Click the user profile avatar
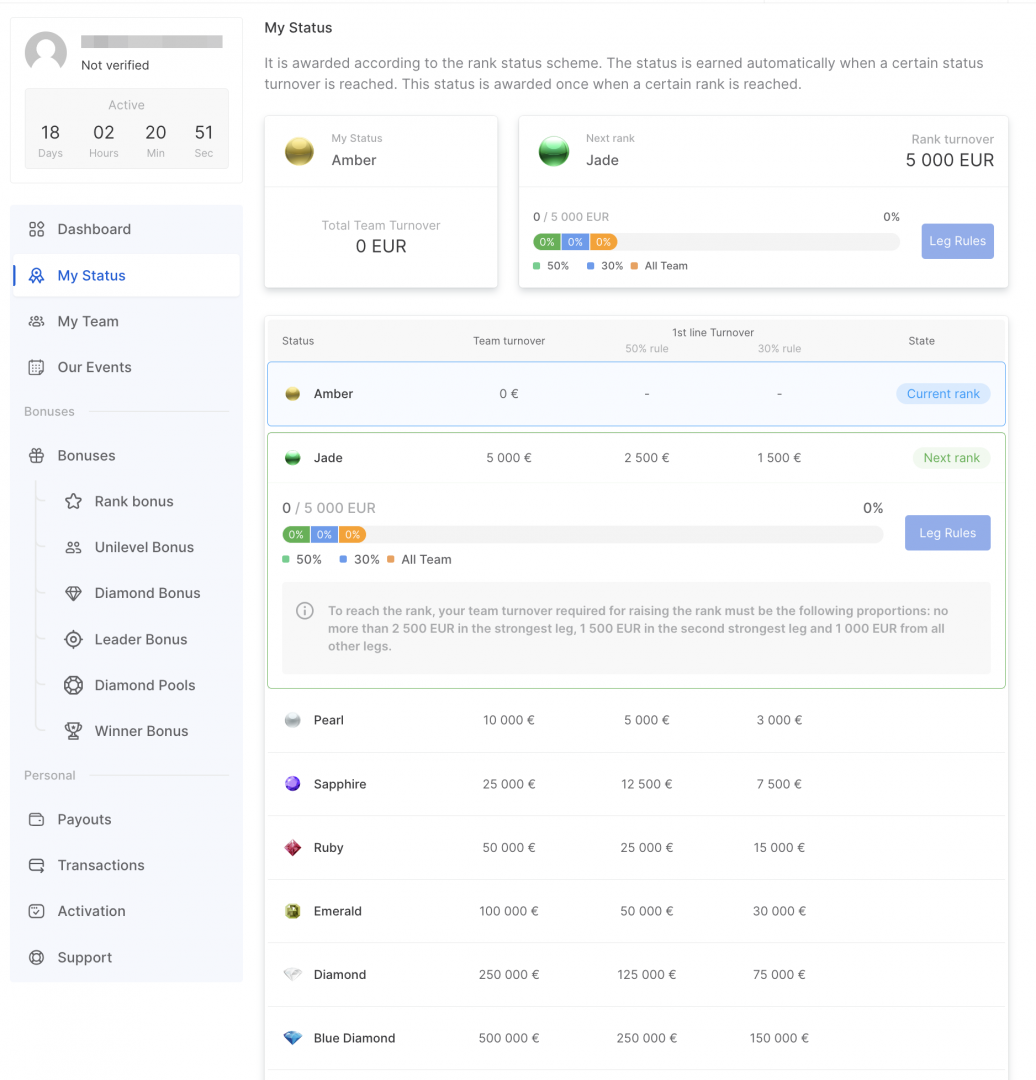This screenshot has height=1080, width=1036. pyautogui.click(x=46, y=52)
